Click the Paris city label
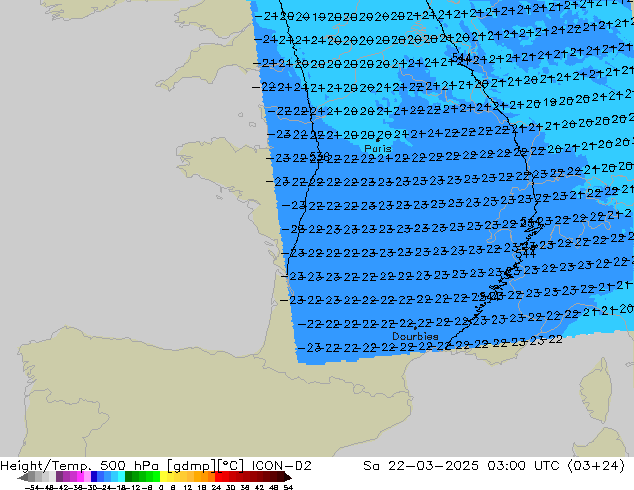Viewport: 634px width, 490px height. pyautogui.click(x=378, y=148)
